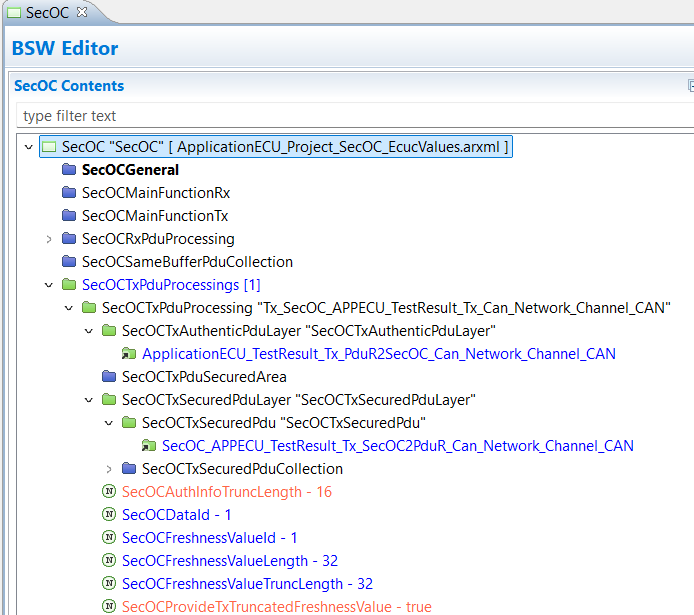Click the green SecOCTxPduProcessings folder icon
Image resolution: width=694 pixels, height=615 pixels.
click(x=69, y=284)
